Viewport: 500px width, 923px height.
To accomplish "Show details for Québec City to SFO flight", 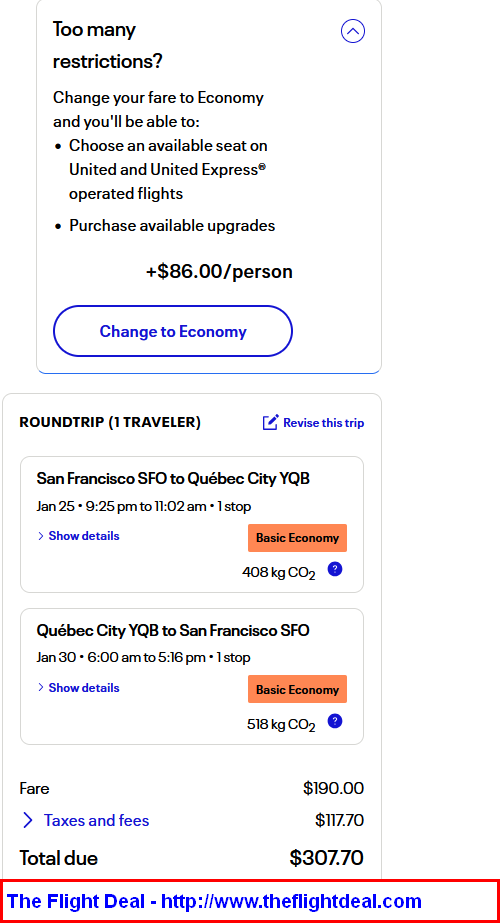I will (x=84, y=688).
